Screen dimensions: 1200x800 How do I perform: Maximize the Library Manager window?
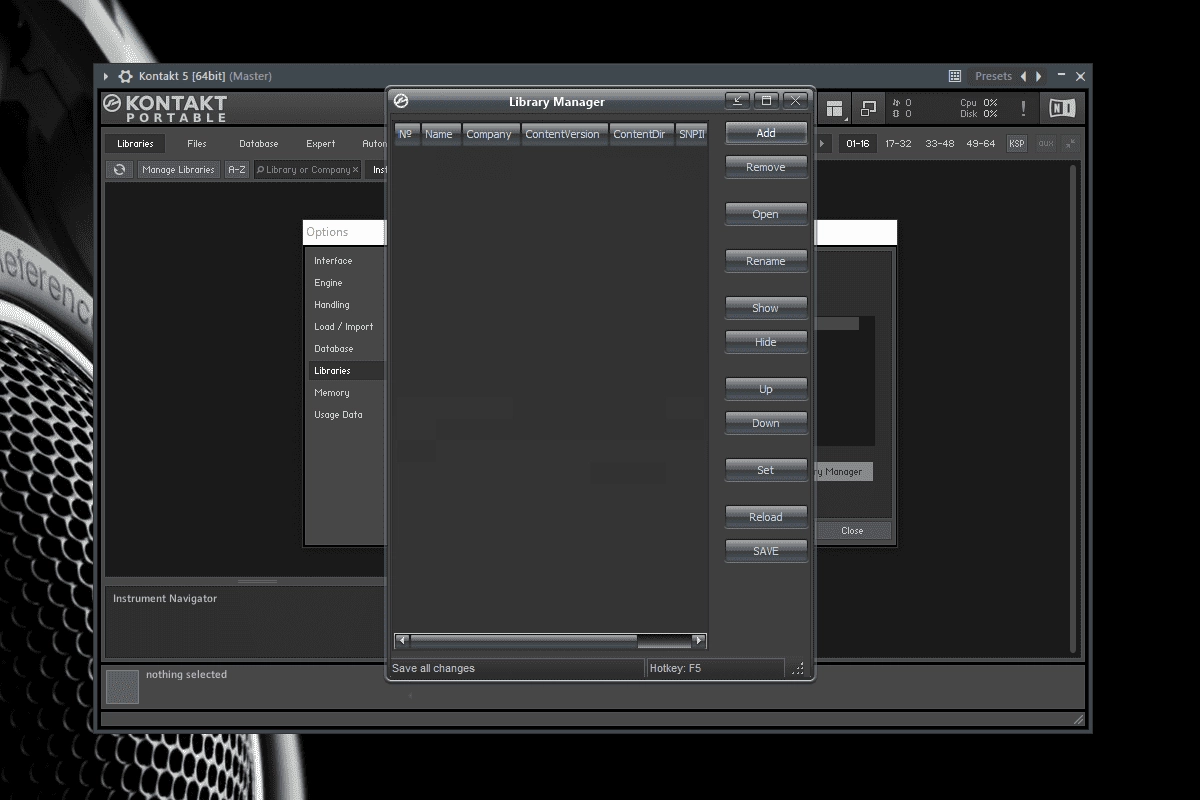(766, 101)
